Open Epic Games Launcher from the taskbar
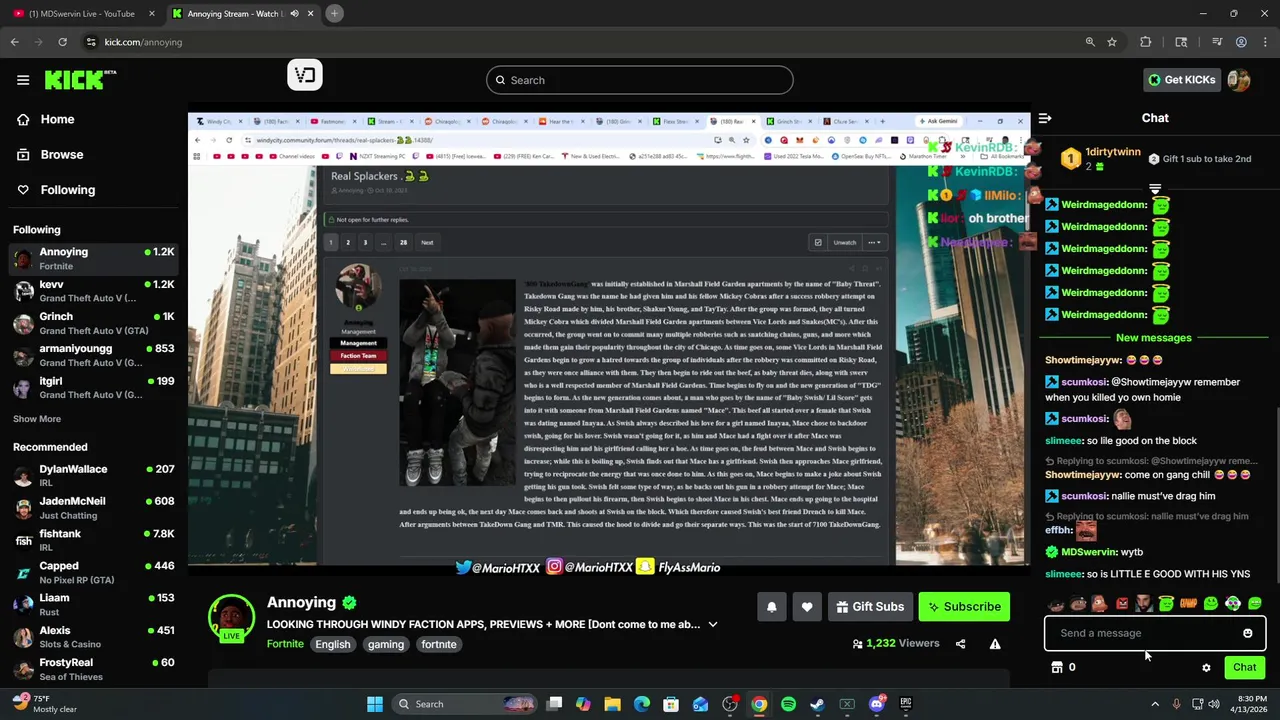The image size is (1280, 720). tap(906, 704)
